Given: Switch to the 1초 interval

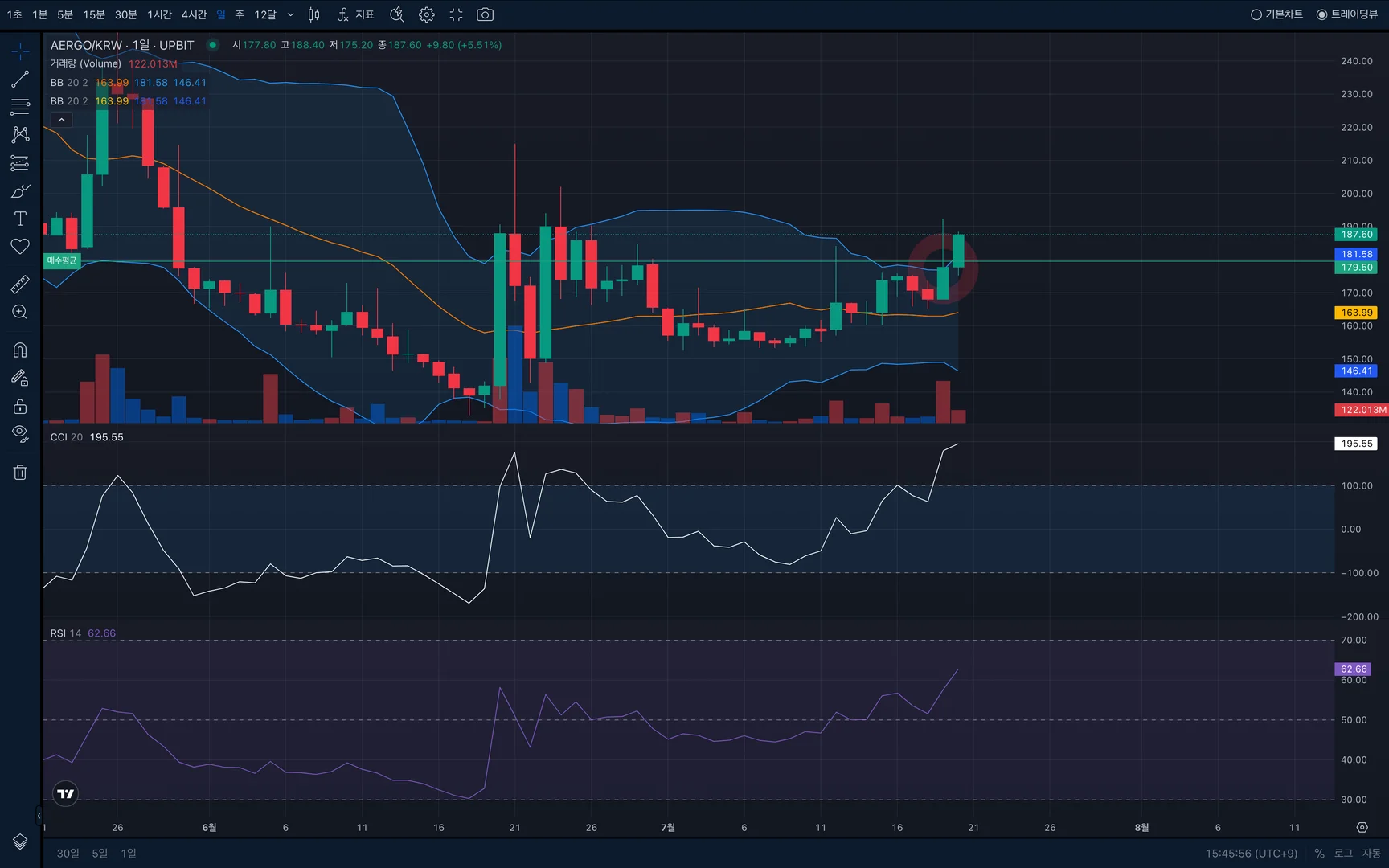Looking at the screenshot, I should 14,14.
